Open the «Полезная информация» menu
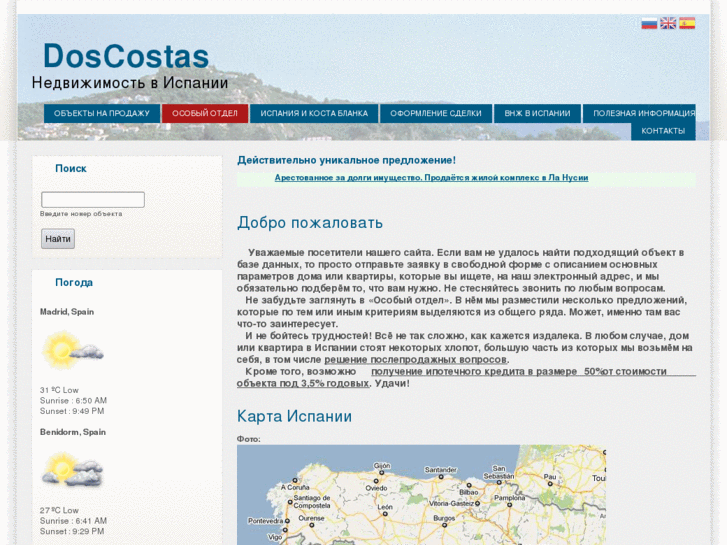This screenshot has height=545, width=727. (643, 113)
